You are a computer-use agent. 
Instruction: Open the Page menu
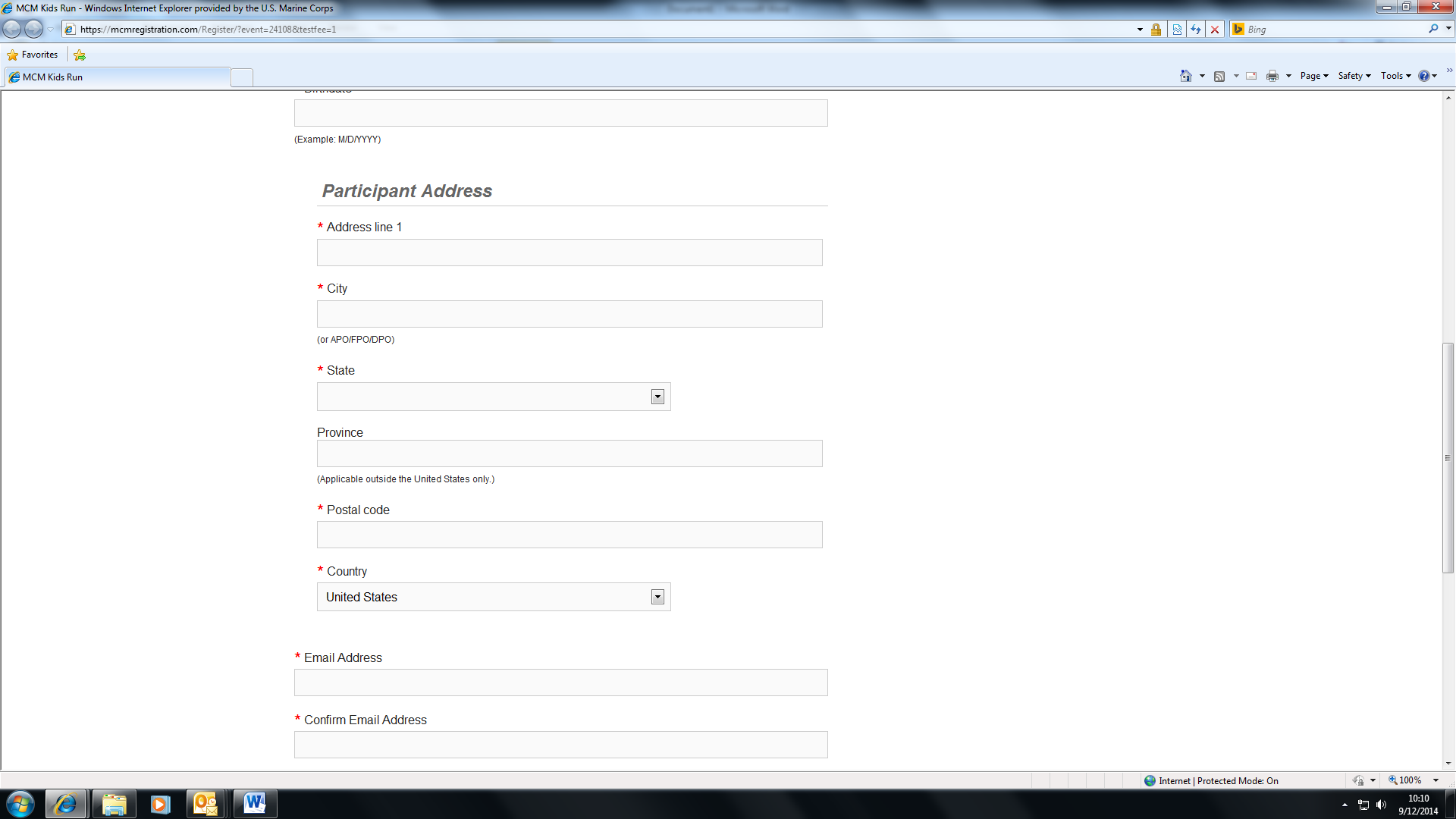click(x=1313, y=76)
